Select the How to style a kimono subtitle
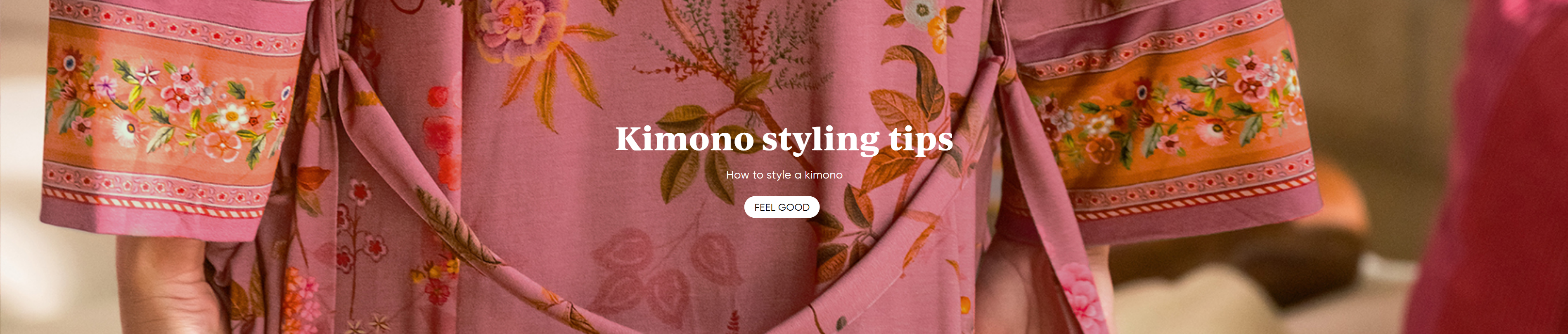The image size is (1568, 334). coord(784,174)
